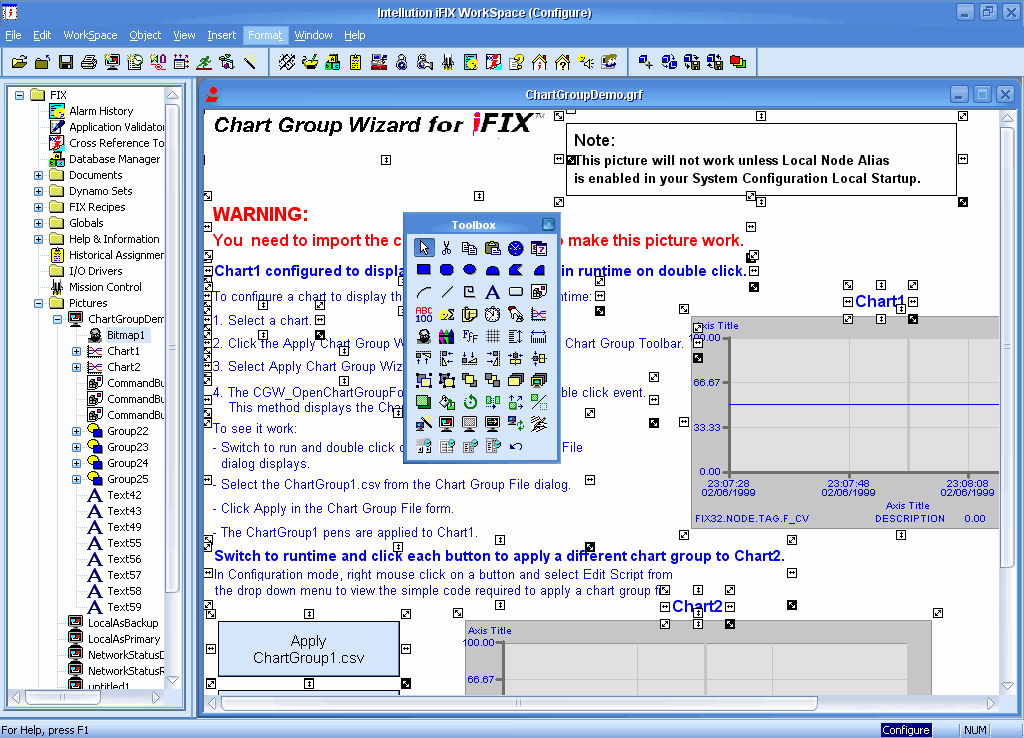Expand the Globals folder
This screenshot has height=738, width=1024.
[x=39, y=223]
